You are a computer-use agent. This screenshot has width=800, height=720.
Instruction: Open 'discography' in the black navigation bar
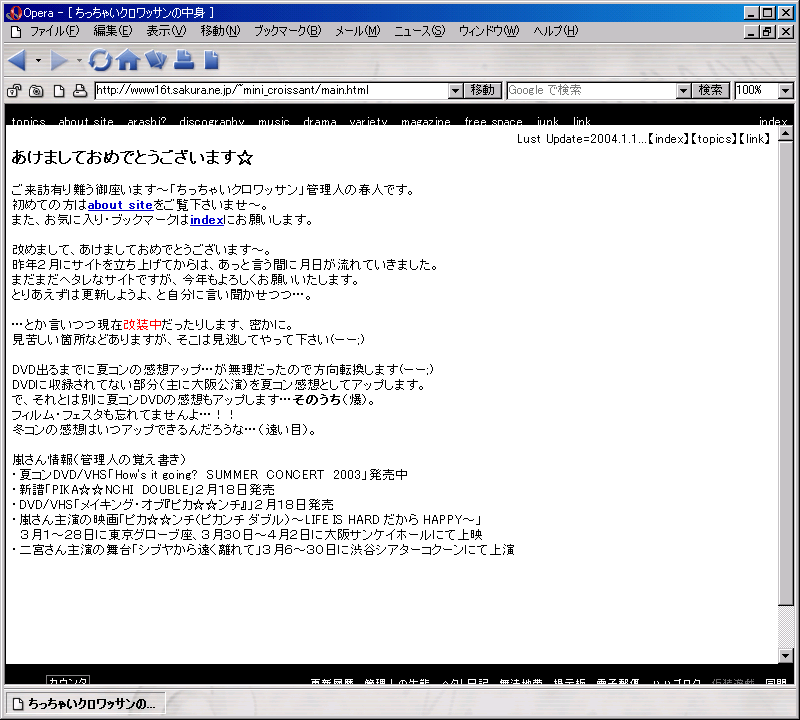click(x=212, y=121)
